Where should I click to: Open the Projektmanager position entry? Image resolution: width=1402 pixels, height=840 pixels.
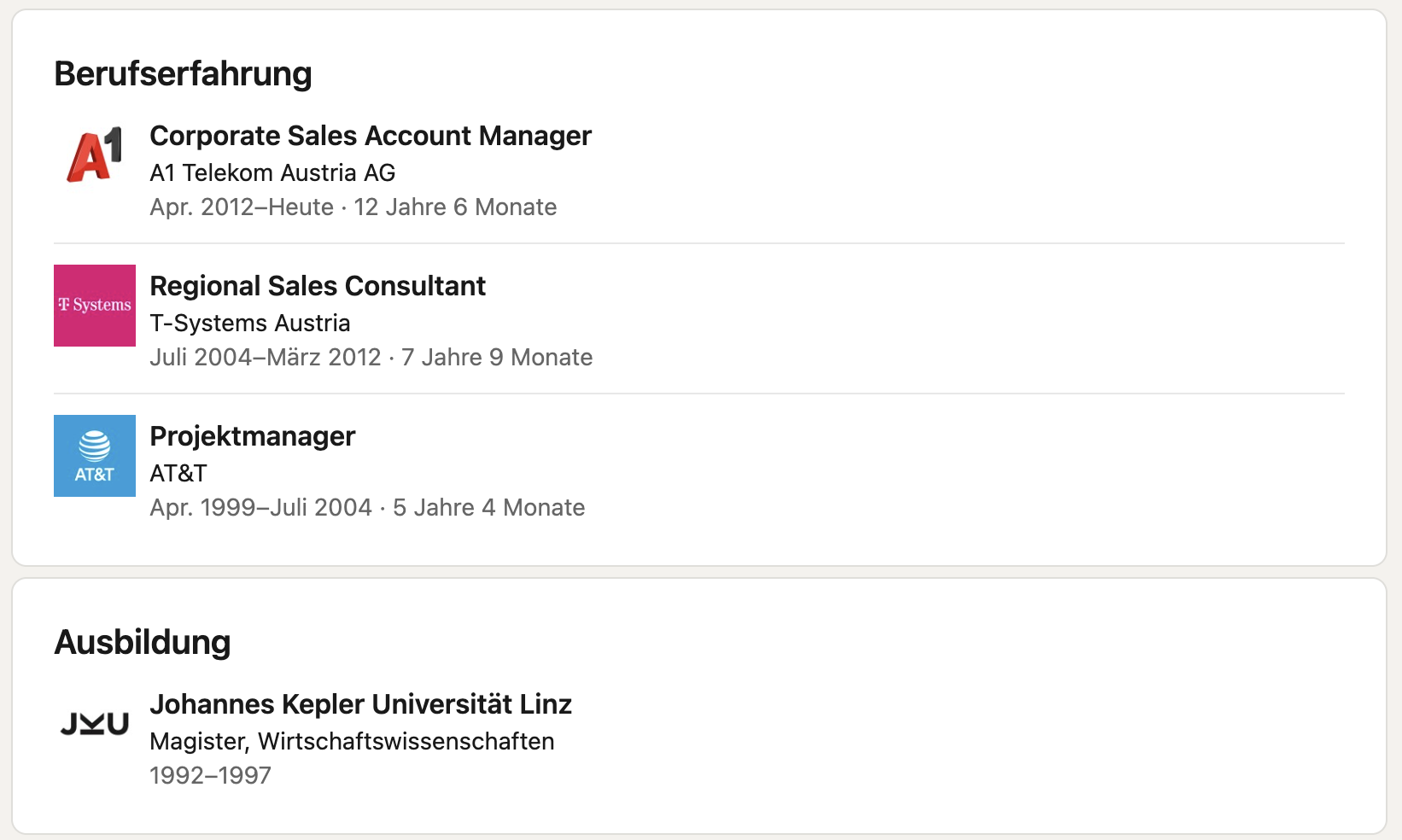pos(253,436)
